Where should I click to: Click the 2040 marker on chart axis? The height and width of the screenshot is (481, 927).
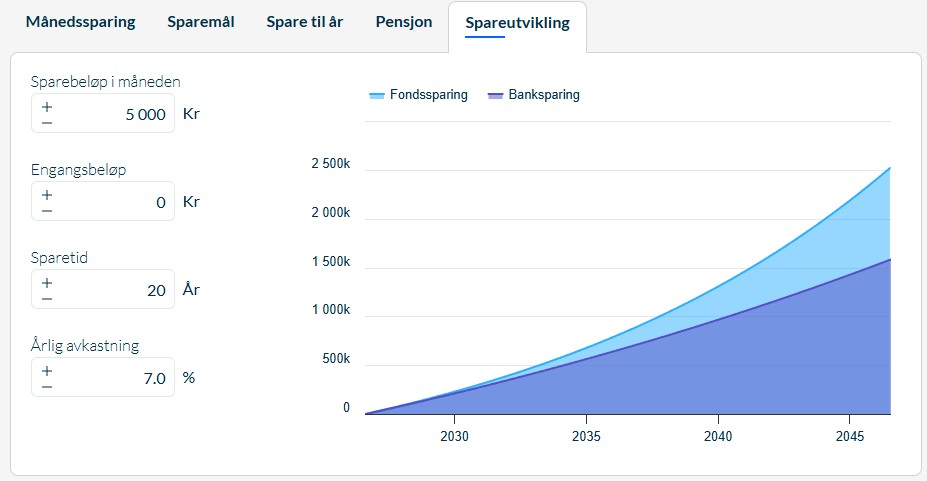pyautogui.click(x=718, y=436)
